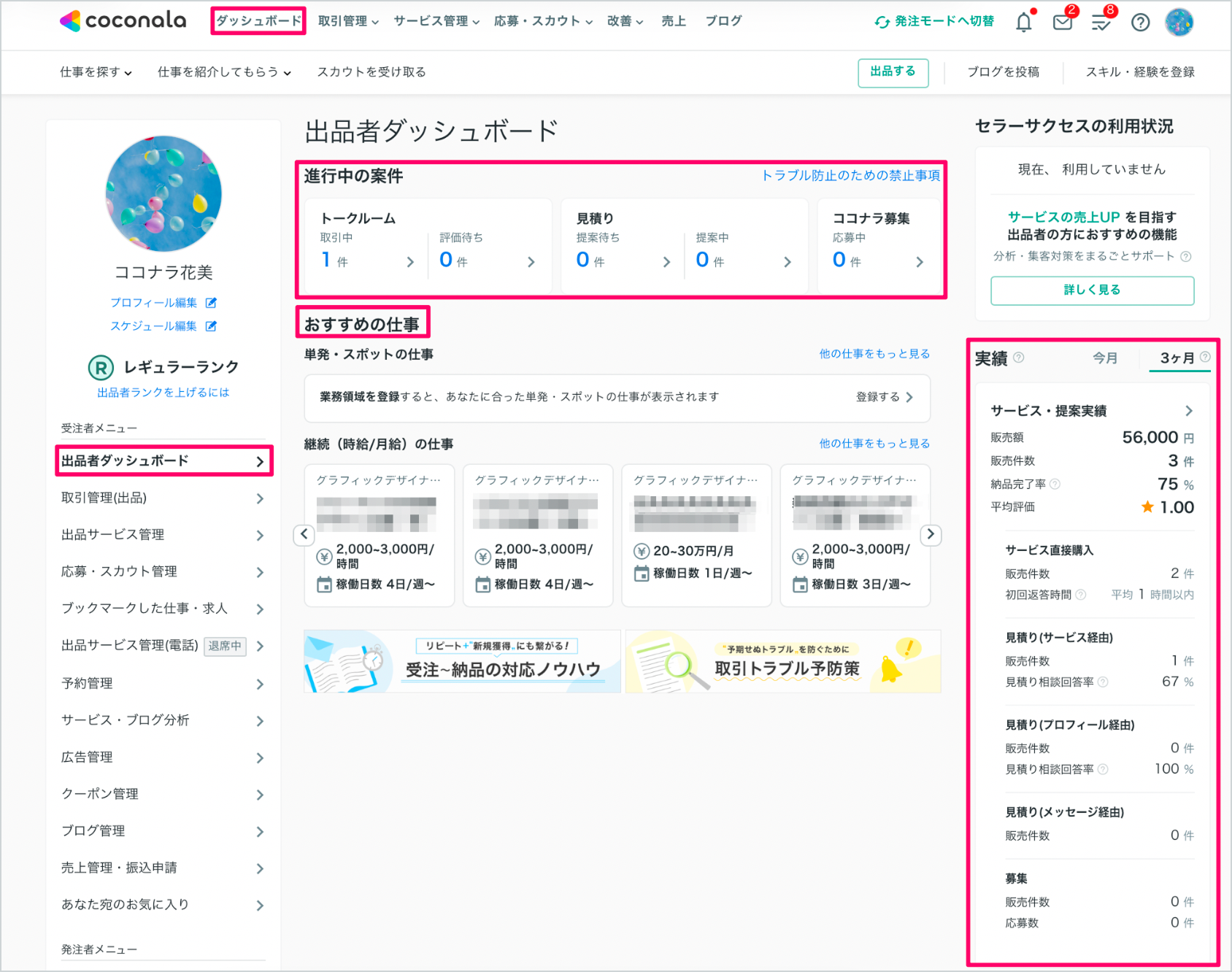Viewport: 1232px width, 972px height.
Task: Click the edit icon beside プロフィール編集
Action: click(x=211, y=303)
